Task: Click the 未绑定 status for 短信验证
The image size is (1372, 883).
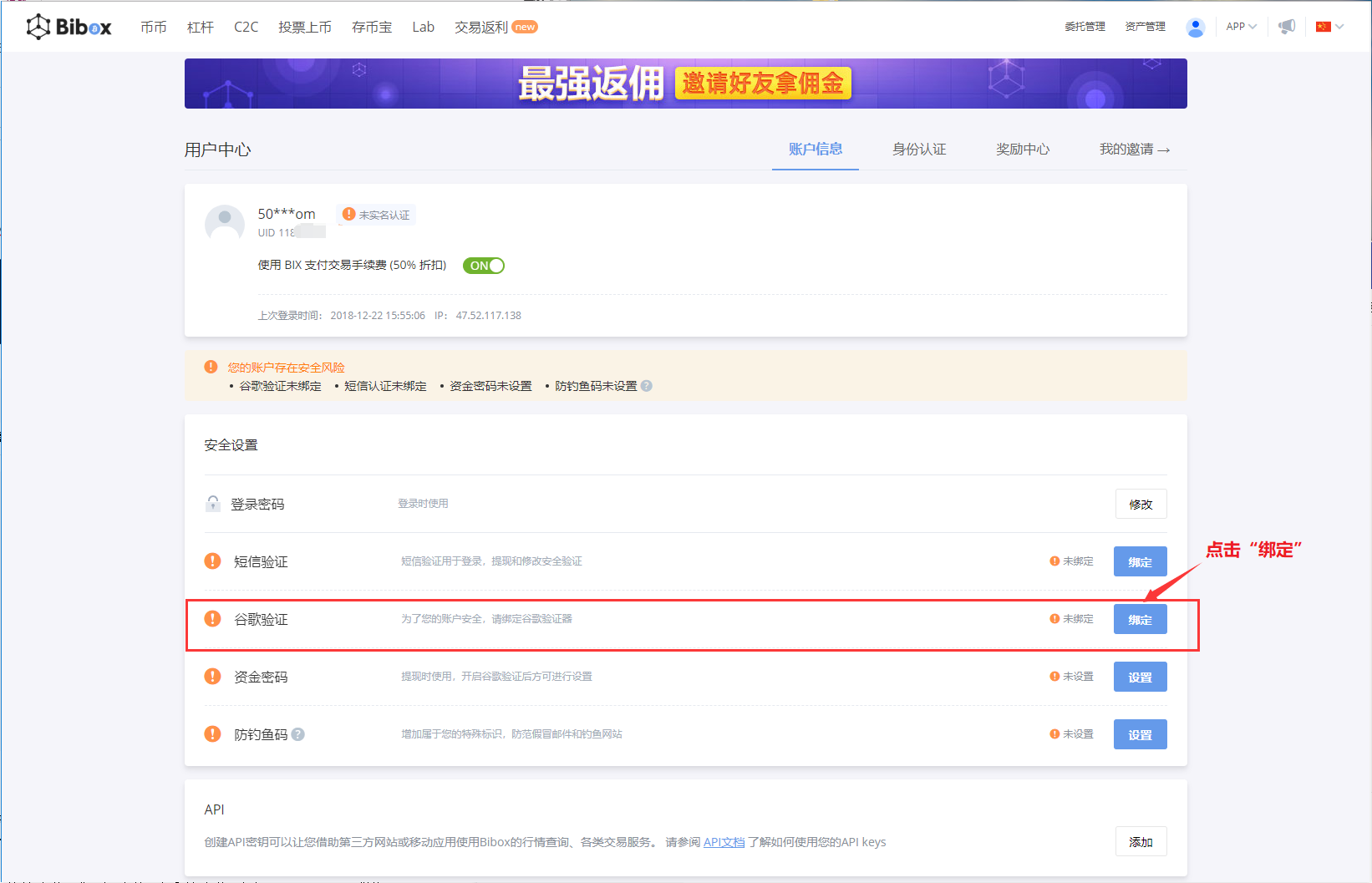Action: coord(1072,561)
